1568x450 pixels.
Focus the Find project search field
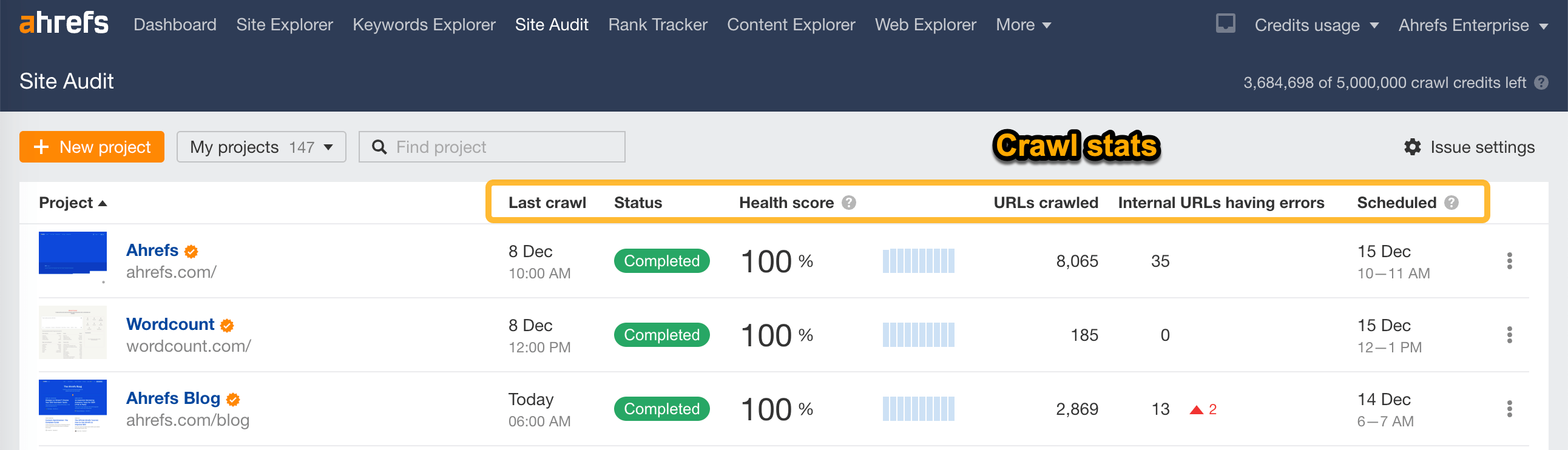coord(492,147)
